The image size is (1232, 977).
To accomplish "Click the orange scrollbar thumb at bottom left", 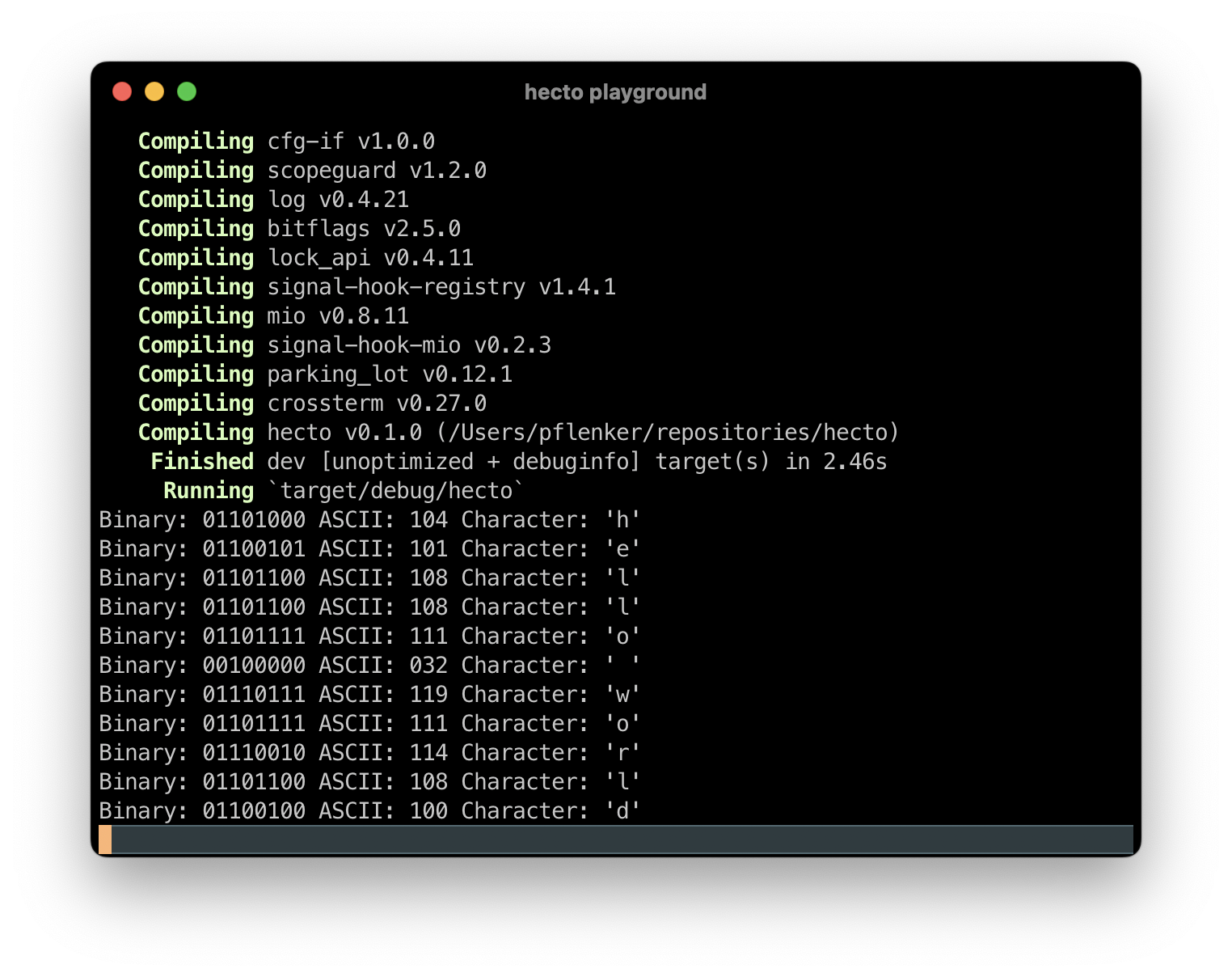I will click(x=106, y=840).
